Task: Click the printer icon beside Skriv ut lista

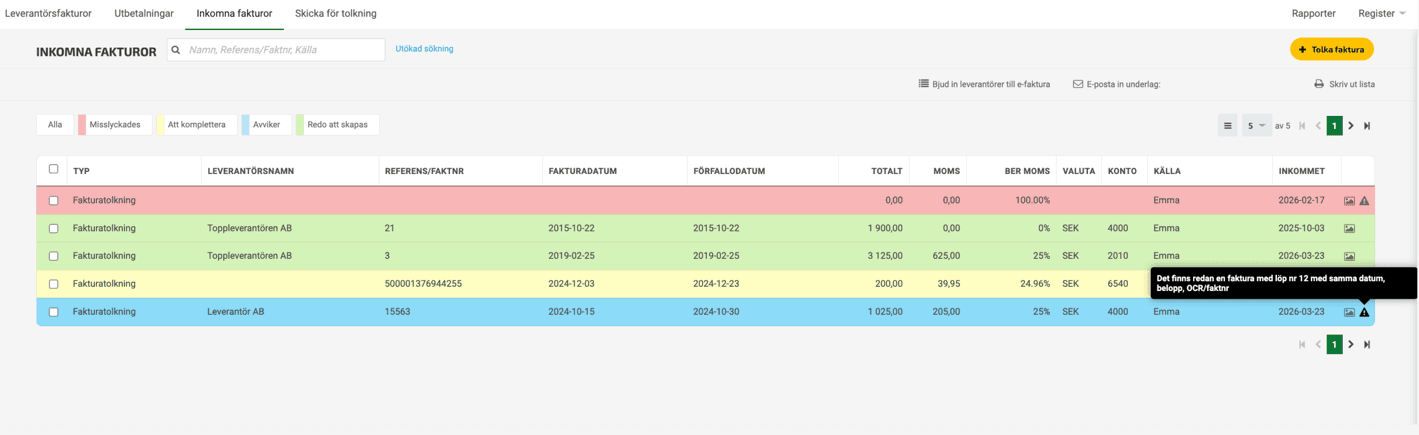Action: pyautogui.click(x=1319, y=85)
